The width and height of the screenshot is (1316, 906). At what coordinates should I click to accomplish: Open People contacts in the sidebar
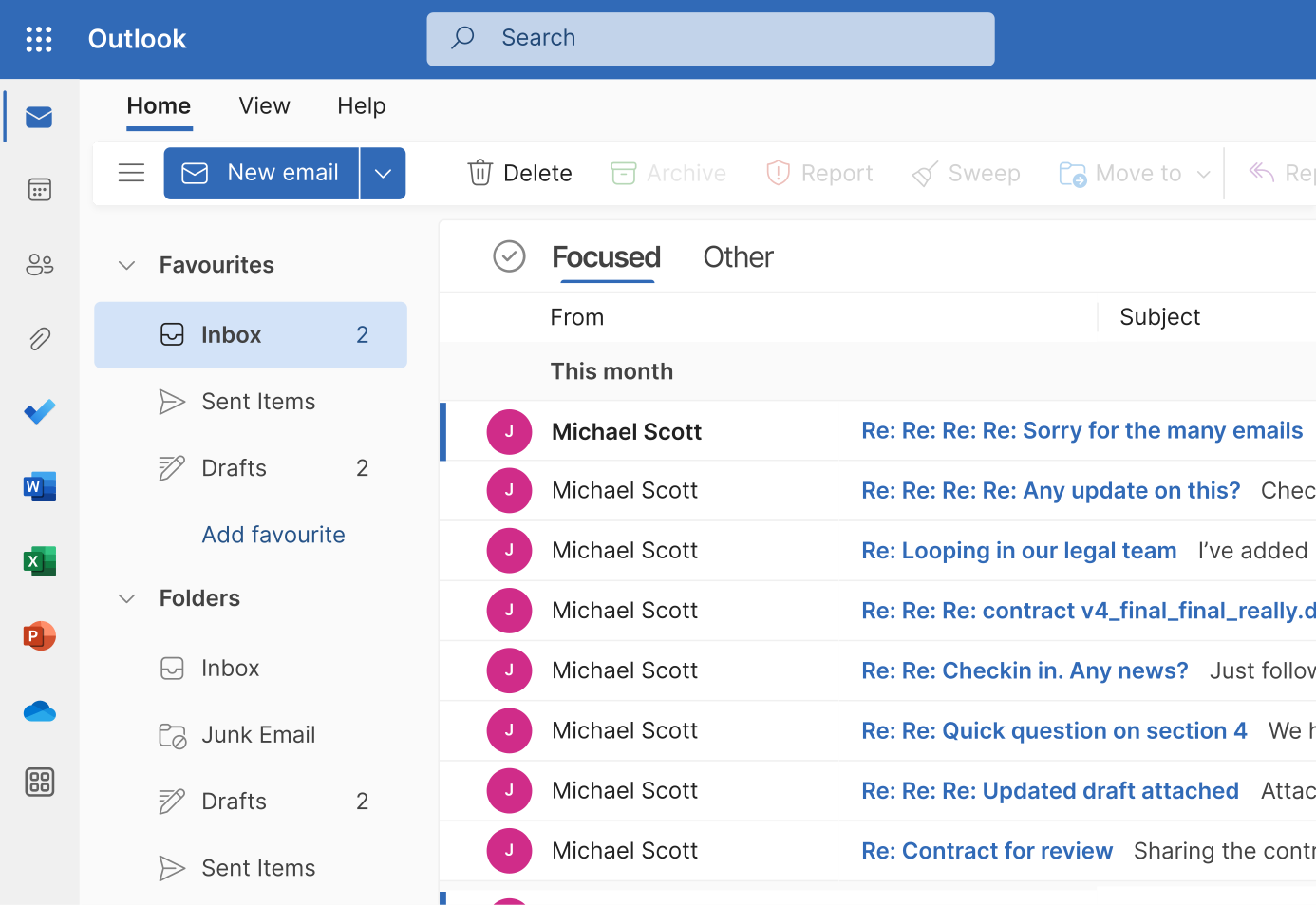point(39,265)
